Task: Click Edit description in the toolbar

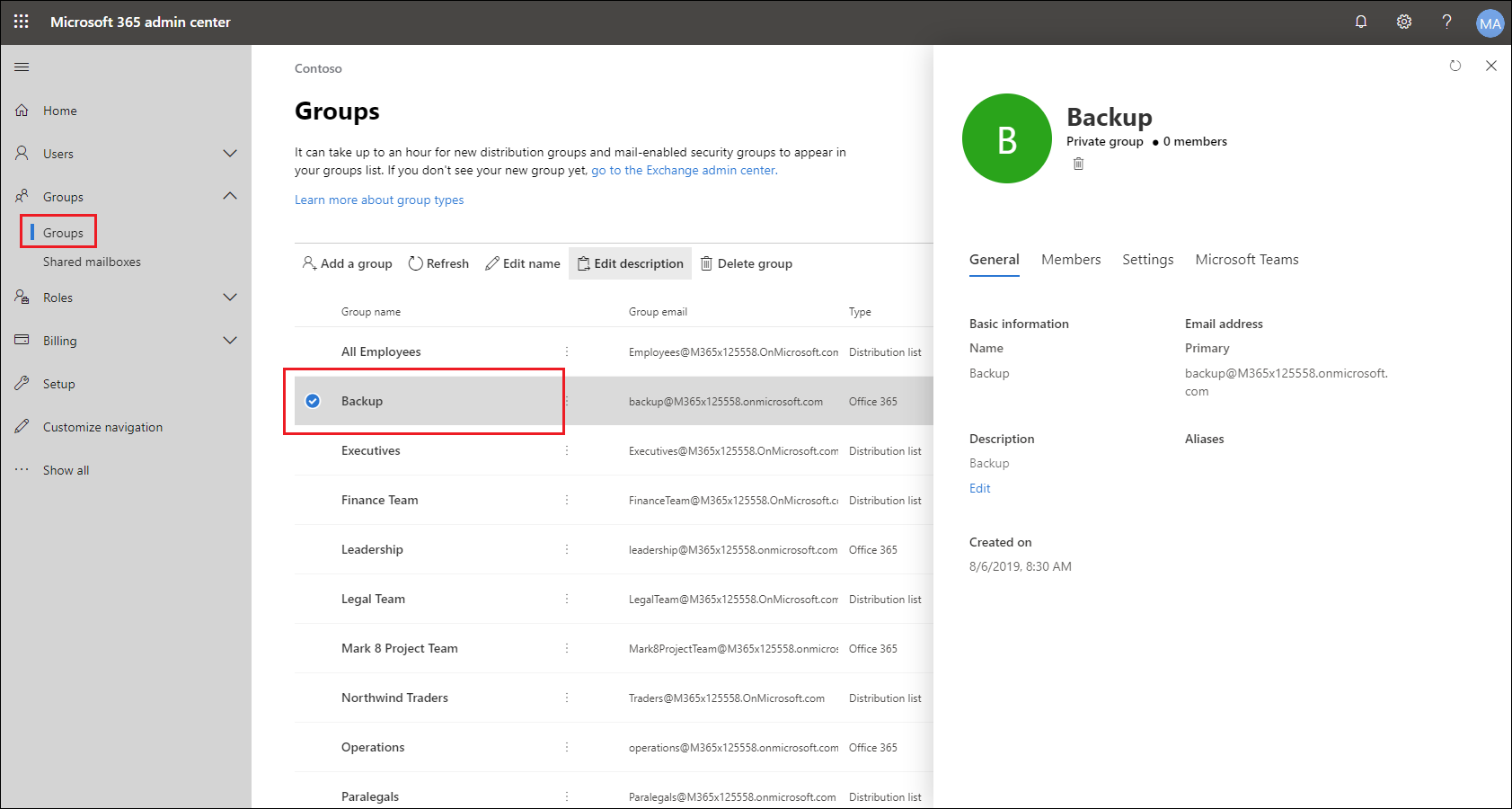Action: coord(630,263)
